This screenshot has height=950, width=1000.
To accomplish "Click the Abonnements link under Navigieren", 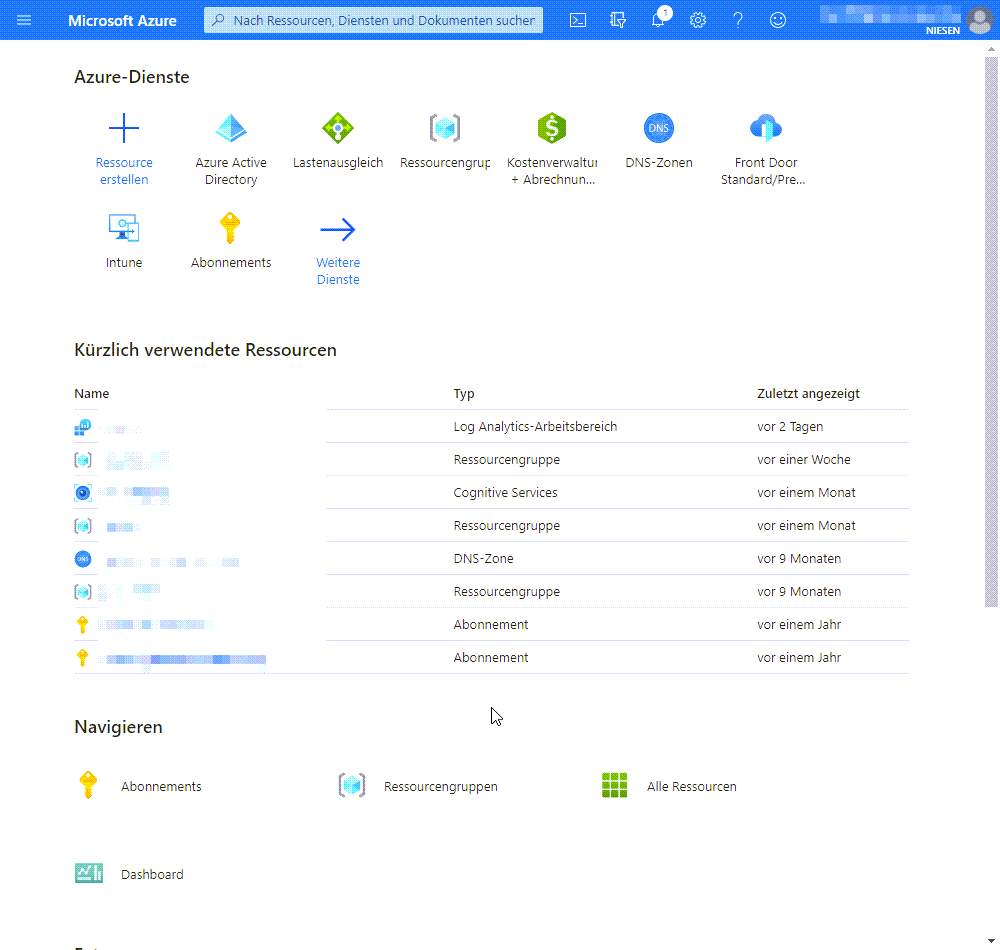I will pyautogui.click(x=161, y=787).
